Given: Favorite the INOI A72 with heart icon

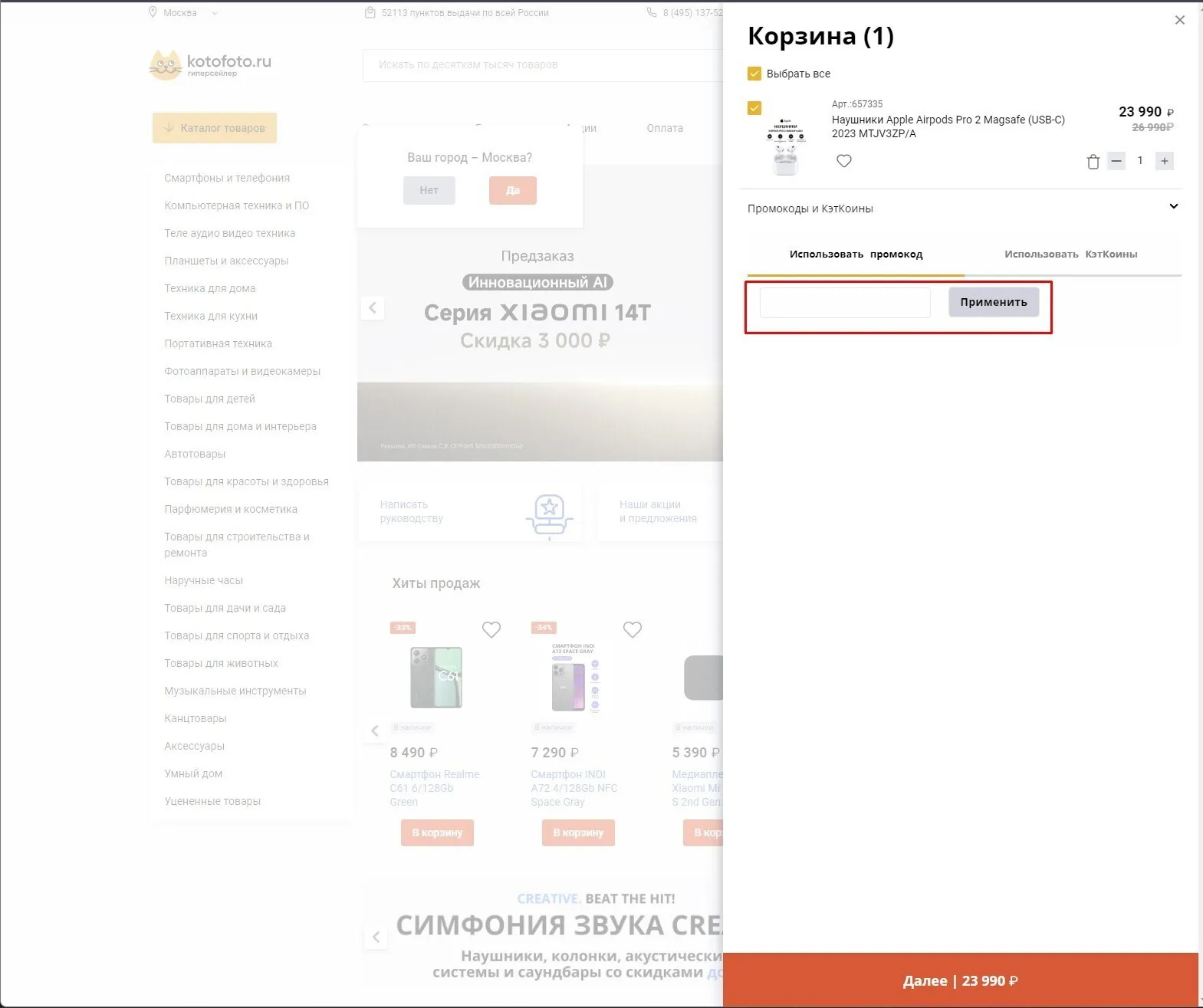Looking at the screenshot, I should (x=633, y=629).
